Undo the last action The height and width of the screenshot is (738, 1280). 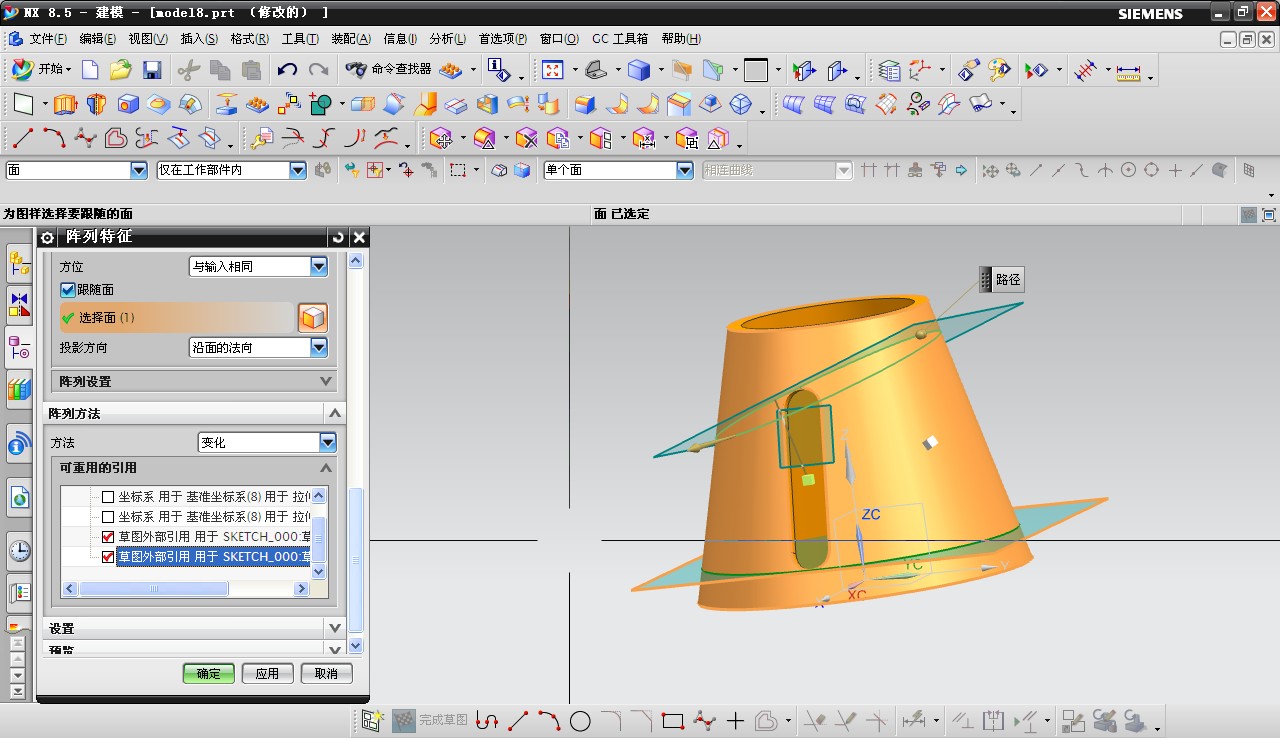pos(287,70)
